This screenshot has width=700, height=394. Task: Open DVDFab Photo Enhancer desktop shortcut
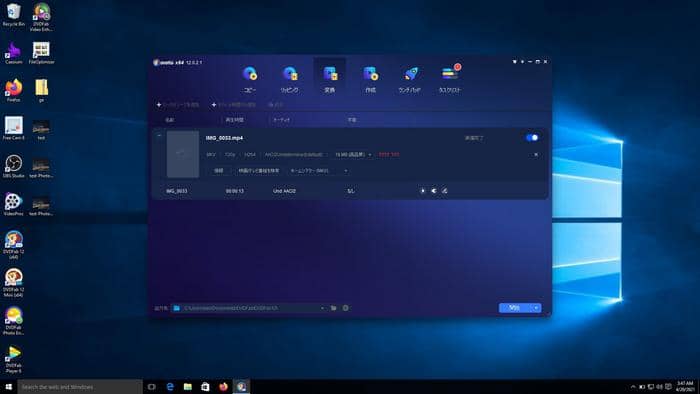(x=13, y=320)
